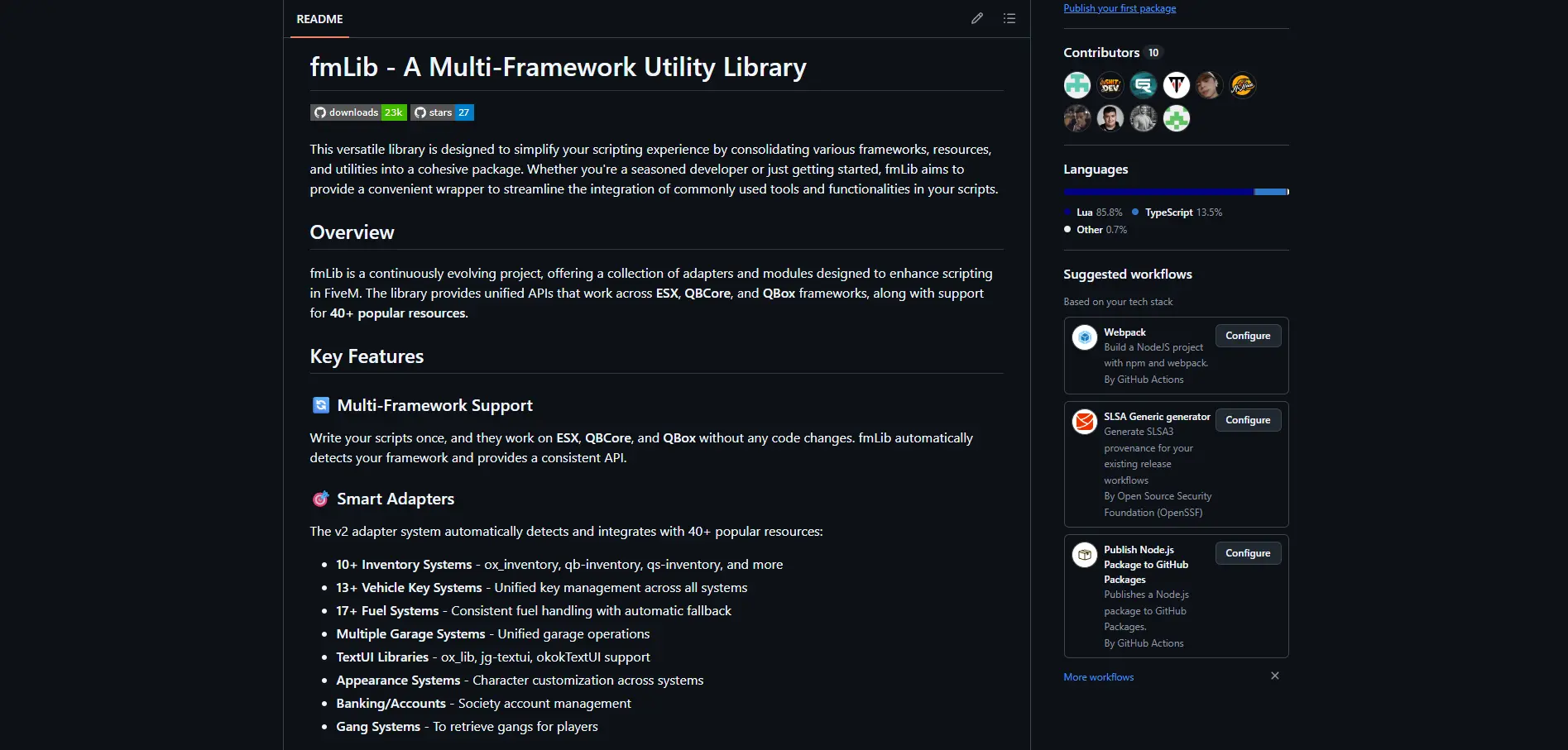Viewport: 1568px width, 750px height.
Task: Click the Gang Systems list item
Action: point(467,727)
